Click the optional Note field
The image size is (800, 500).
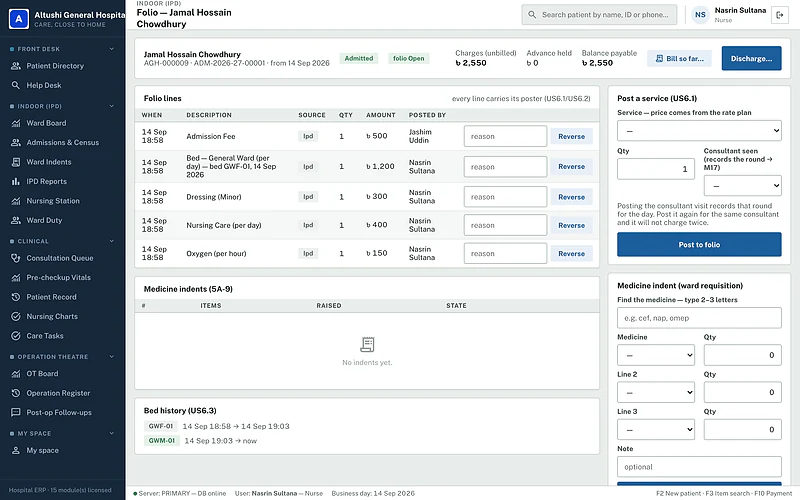click(x=699, y=467)
